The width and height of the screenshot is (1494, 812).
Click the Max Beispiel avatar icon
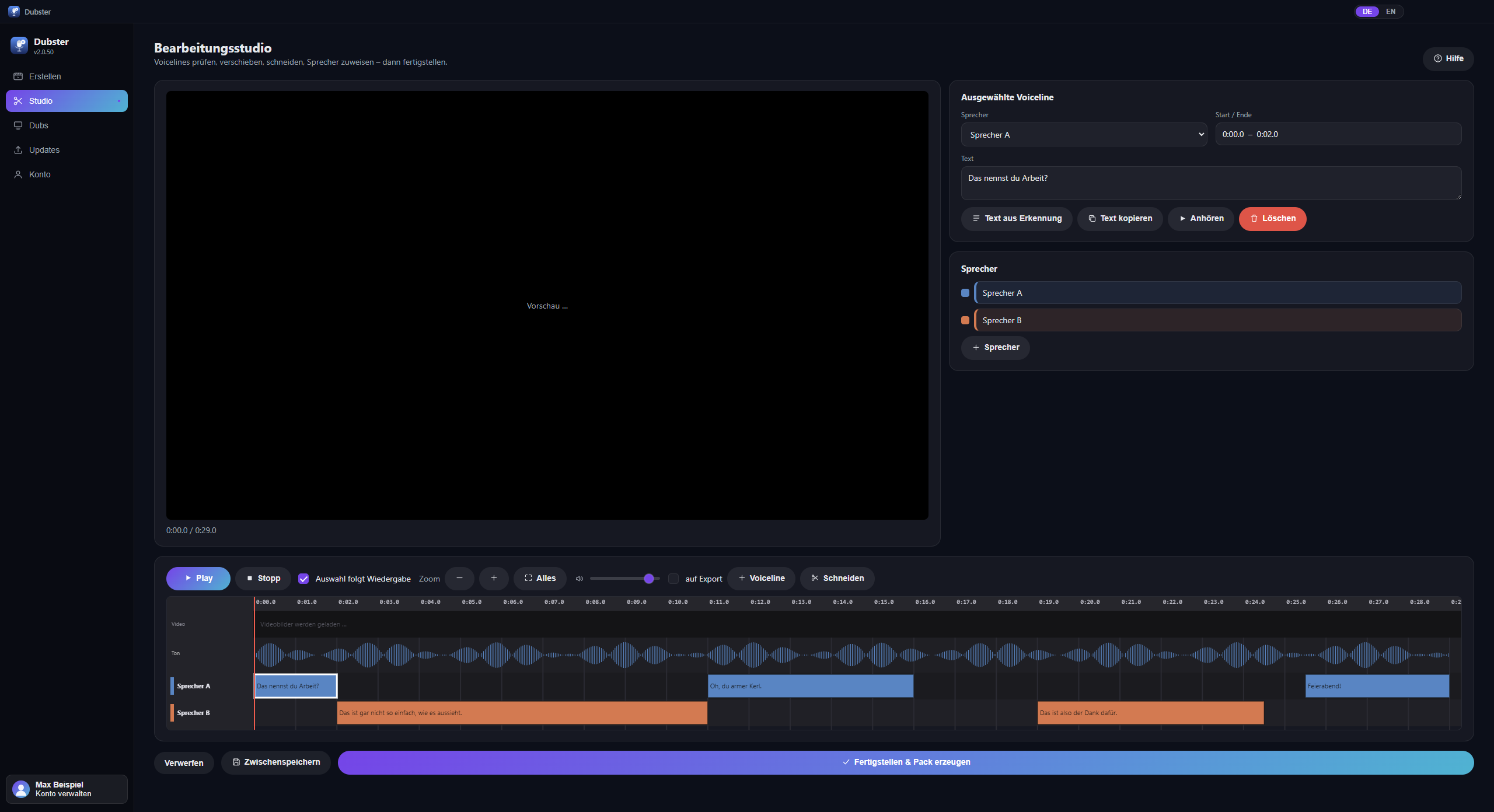tap(21, 789)
